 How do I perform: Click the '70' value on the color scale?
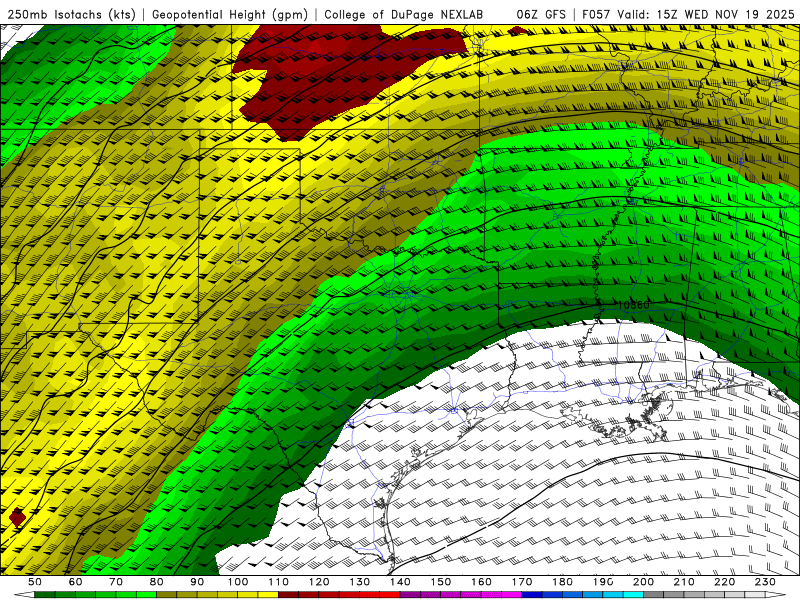pos(116,582)
